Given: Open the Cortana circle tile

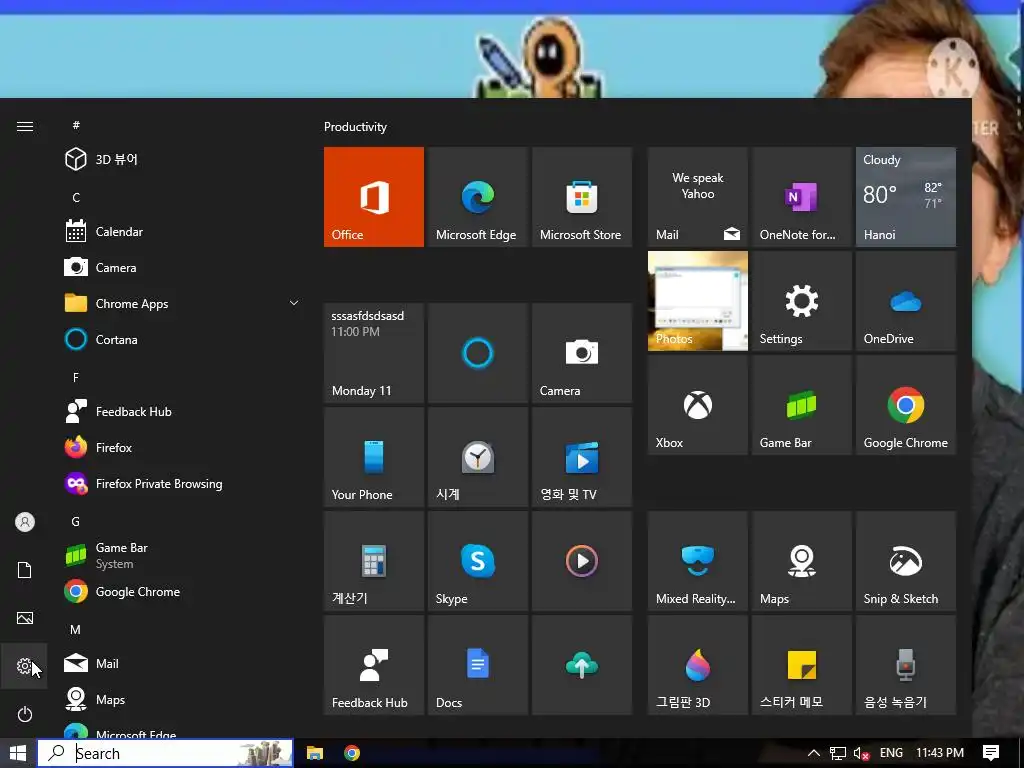Looking at the screenshot, I should coord(477,353).
